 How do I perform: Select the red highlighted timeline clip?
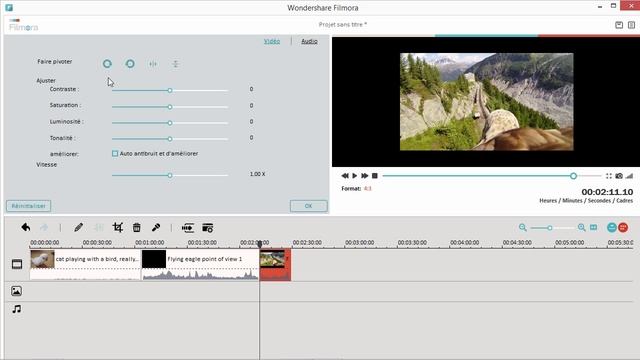(275, 264)
